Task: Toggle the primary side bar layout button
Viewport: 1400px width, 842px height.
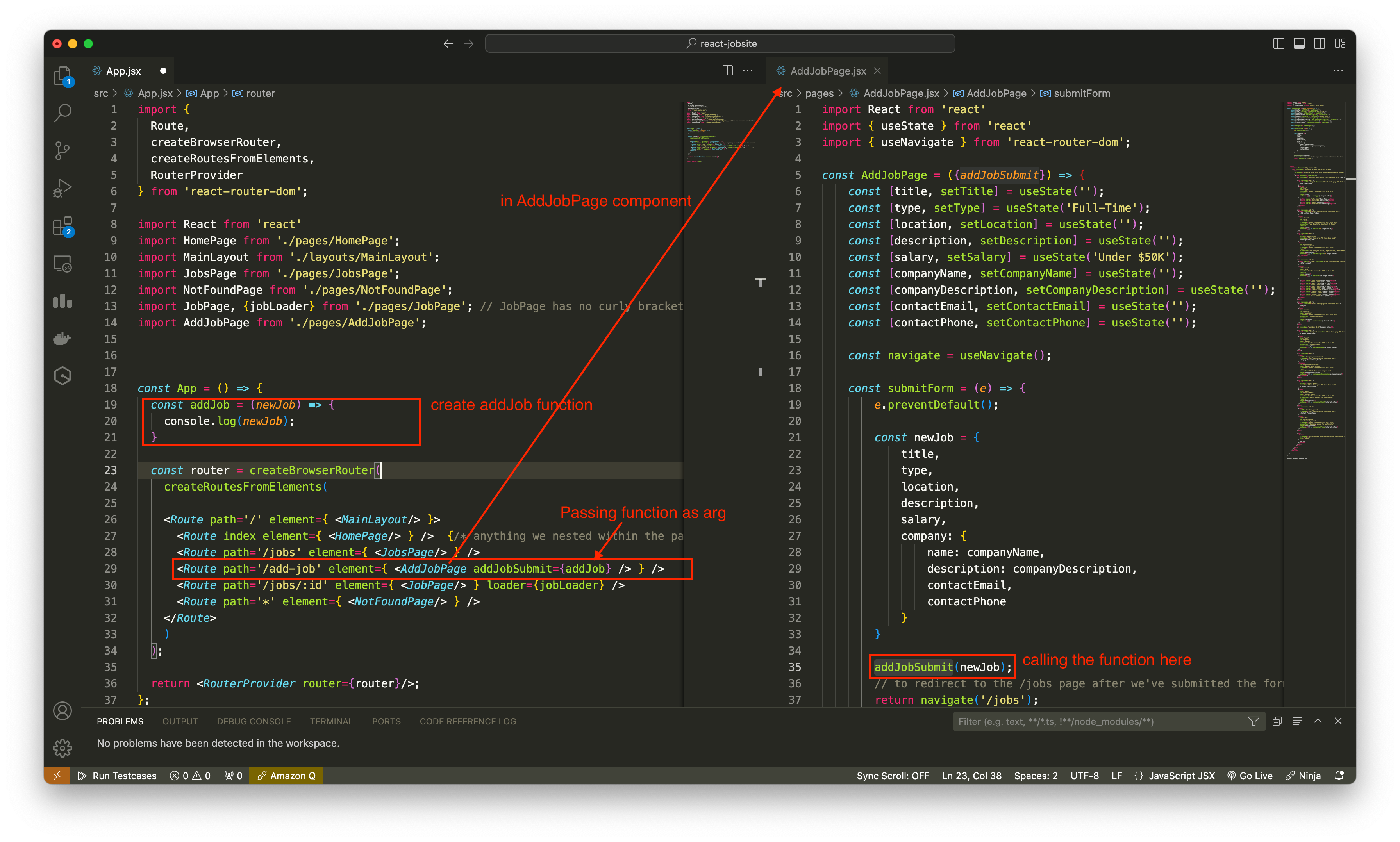Action: pyautogui.click(x=1279, y=44)
